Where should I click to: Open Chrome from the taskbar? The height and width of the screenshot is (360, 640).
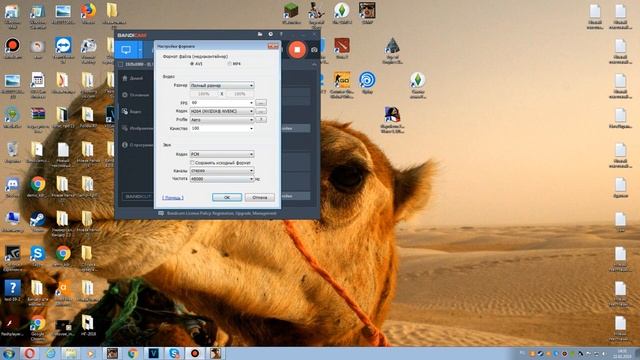[133, 353]
